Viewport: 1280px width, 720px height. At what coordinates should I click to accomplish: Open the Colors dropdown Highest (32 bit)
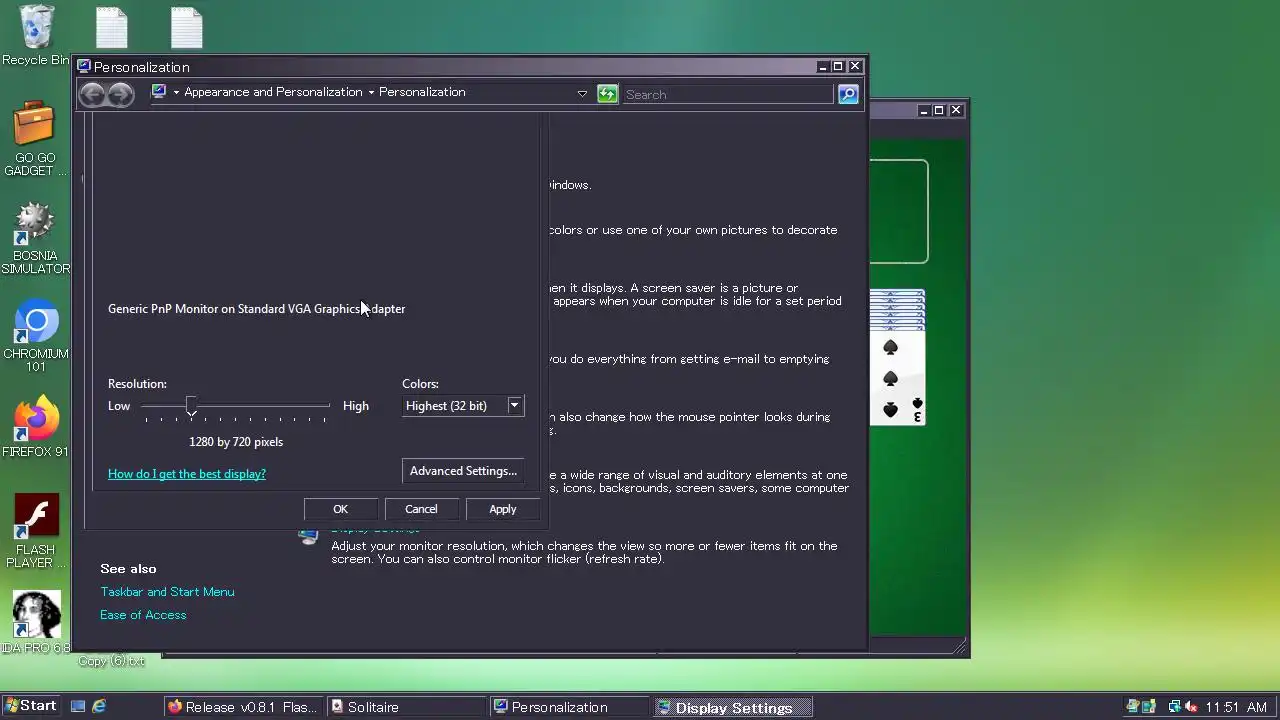point(463,406)
